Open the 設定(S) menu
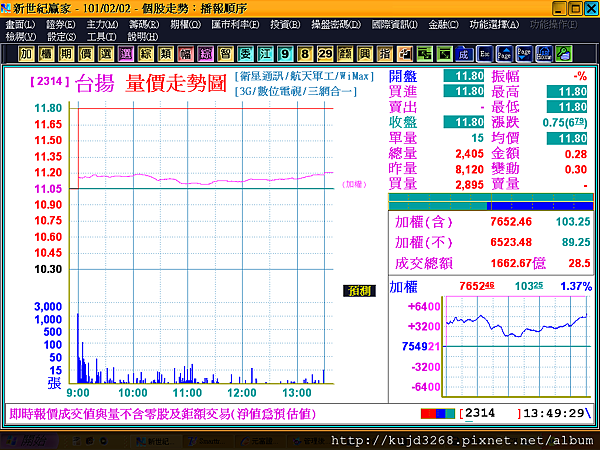The image size is (600, 450). point(61,37)
